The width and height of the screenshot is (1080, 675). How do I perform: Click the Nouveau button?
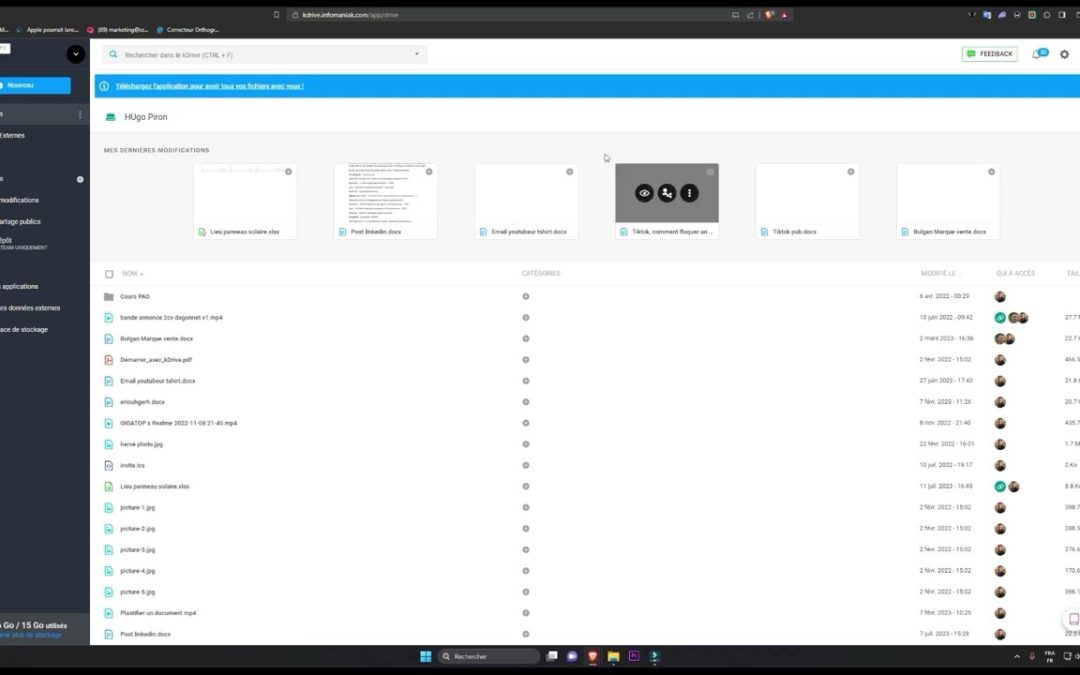[x=34, y=85]
